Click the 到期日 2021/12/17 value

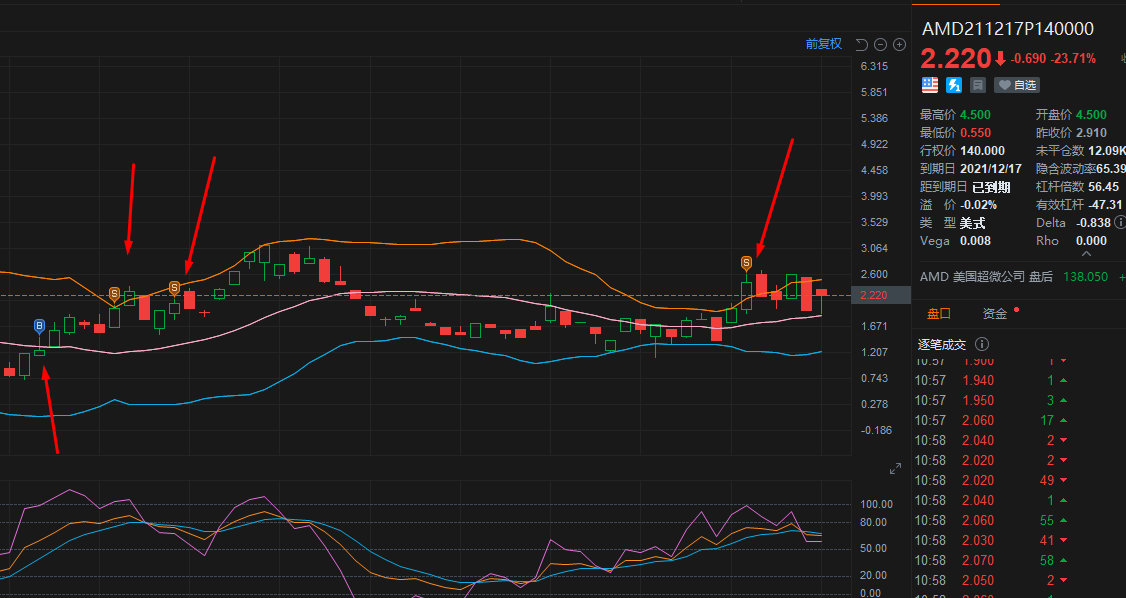coord(990,169)
